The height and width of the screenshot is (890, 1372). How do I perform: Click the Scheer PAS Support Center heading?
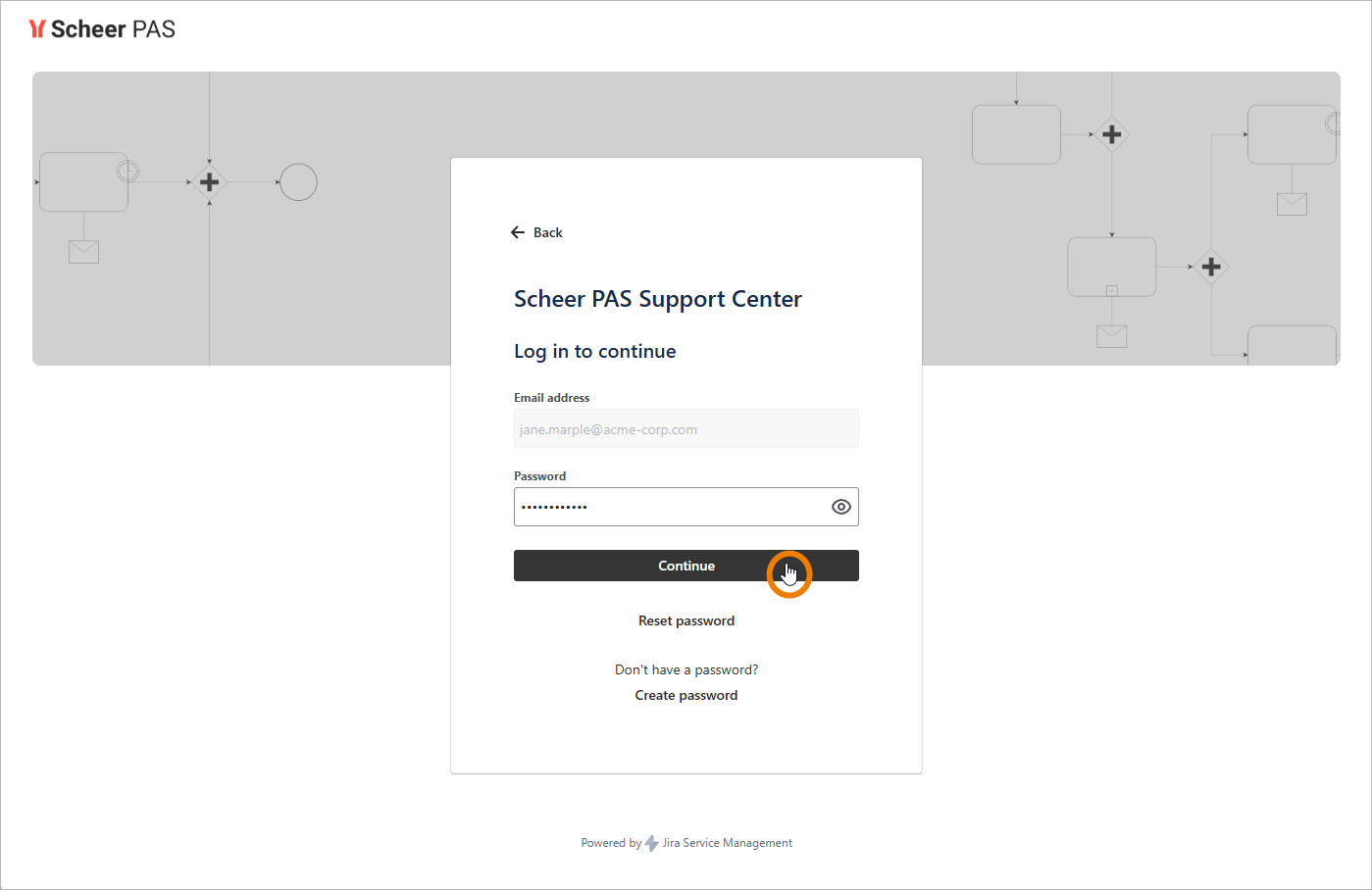coord(658,299)
